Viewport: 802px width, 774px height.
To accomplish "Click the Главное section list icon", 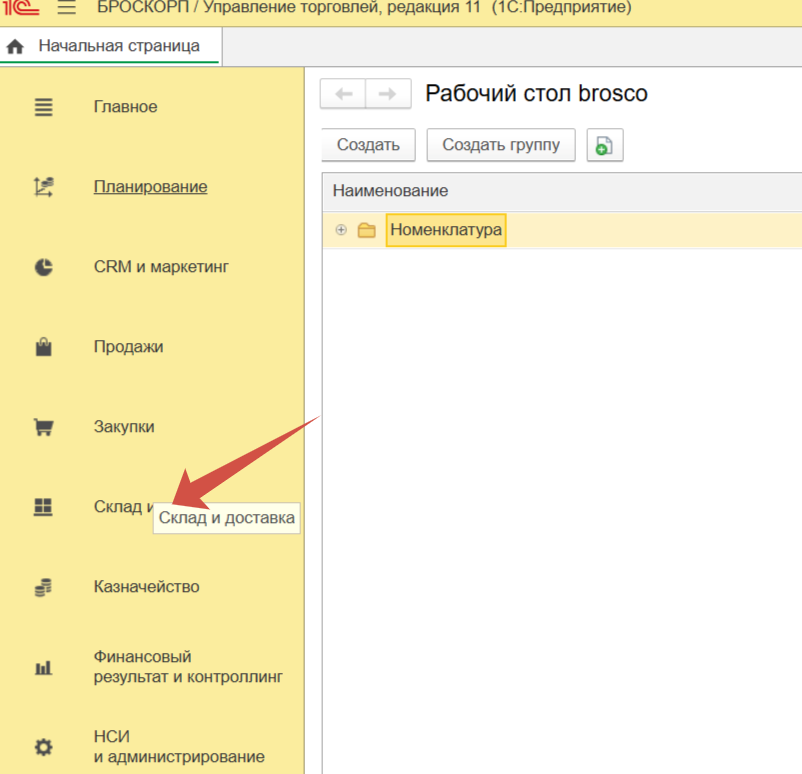I will click(43, 107).
